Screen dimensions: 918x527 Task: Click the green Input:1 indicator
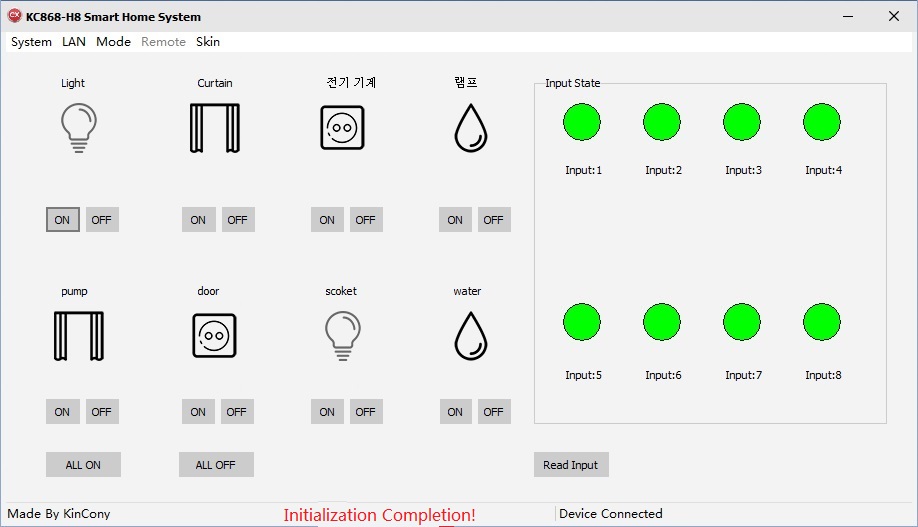pos(582,122)
